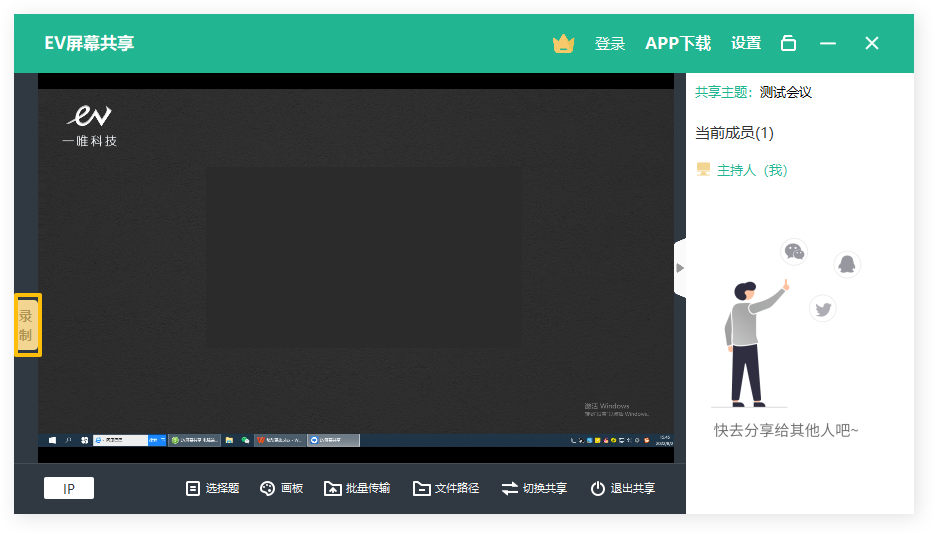Open the 设置 settings menu

746,43
